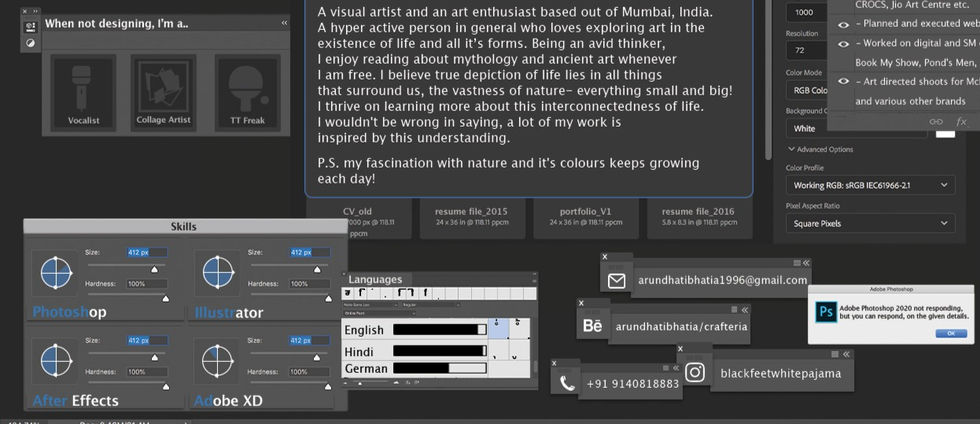Click the email envelope icon
The height and width of the screenshot is (424, 980).
[x=616, y=281]
